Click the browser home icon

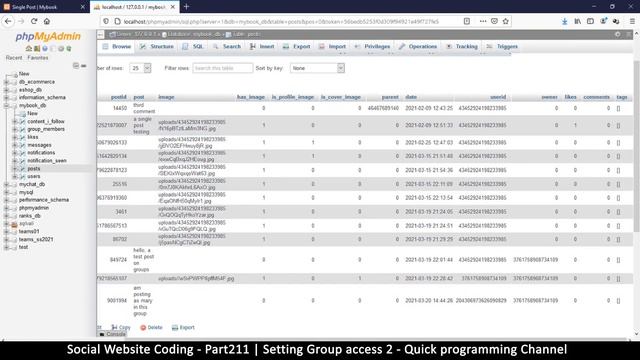[47, 21]
